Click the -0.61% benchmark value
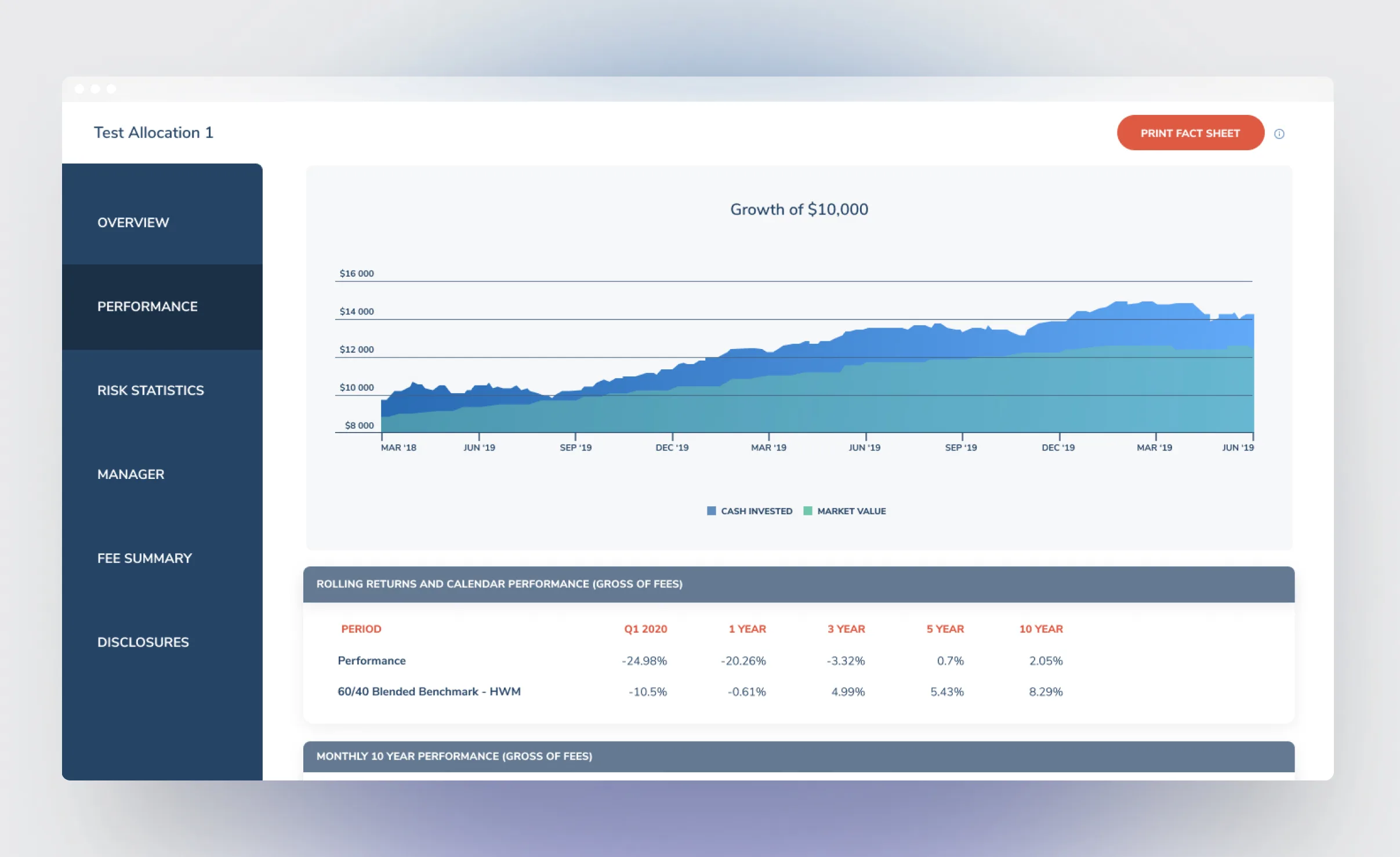Image resolution: width=1400 pixels, height=857 pixels. click(x=747, y=692)
